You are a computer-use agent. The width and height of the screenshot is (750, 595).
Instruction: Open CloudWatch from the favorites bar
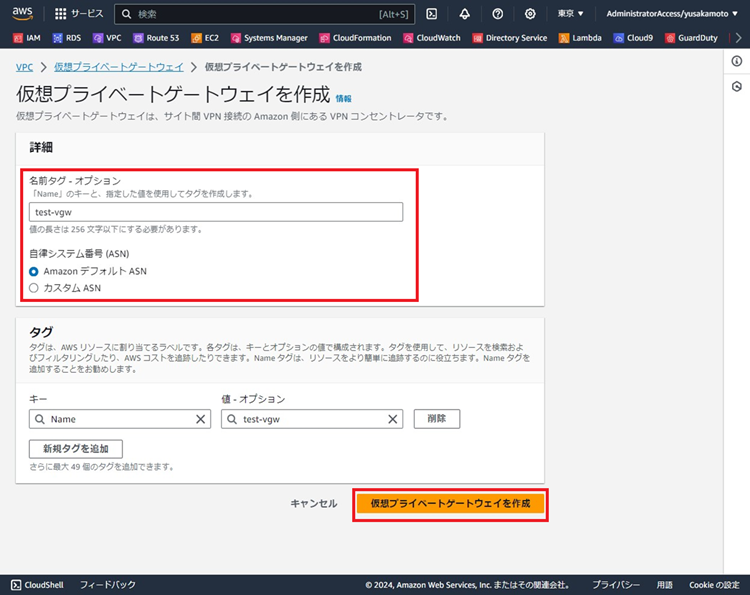(x=432, y=38)
